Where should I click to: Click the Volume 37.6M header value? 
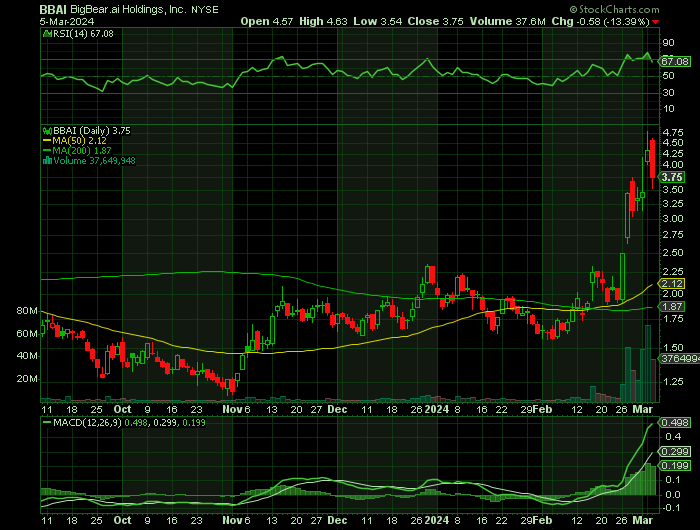(508, 21)
